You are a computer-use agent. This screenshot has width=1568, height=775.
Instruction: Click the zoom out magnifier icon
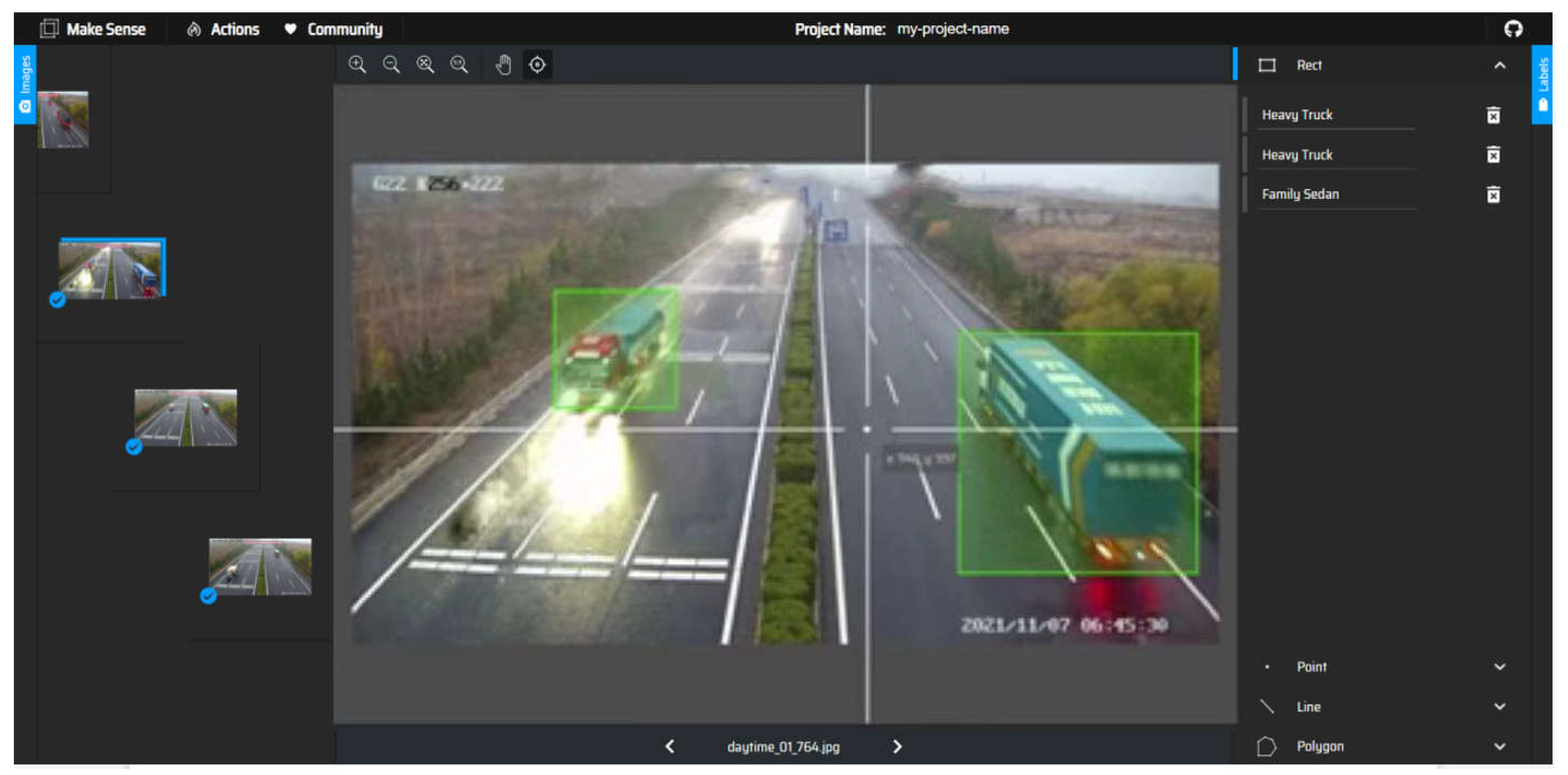tap(391, 65)
